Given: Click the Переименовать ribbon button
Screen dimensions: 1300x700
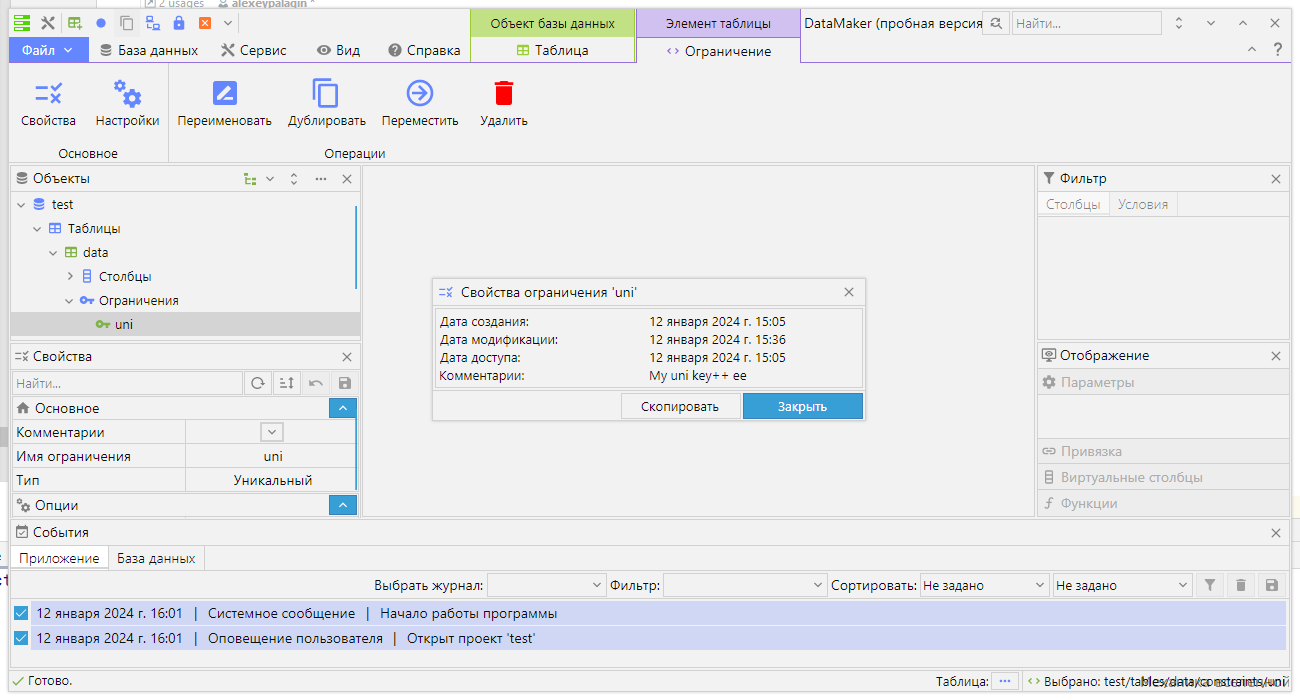Looking at the screenshot, I should (225, 104).
